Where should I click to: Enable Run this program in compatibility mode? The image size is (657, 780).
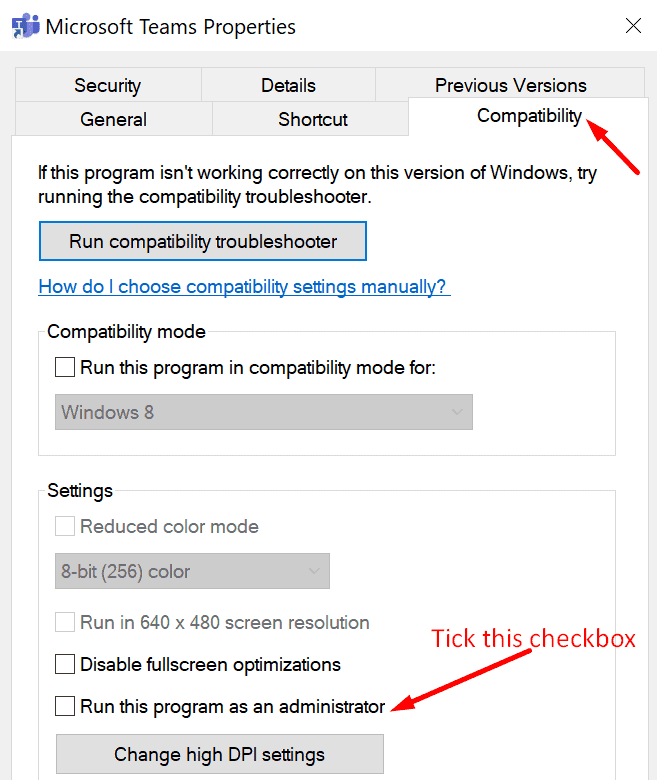tap(65, 368)
